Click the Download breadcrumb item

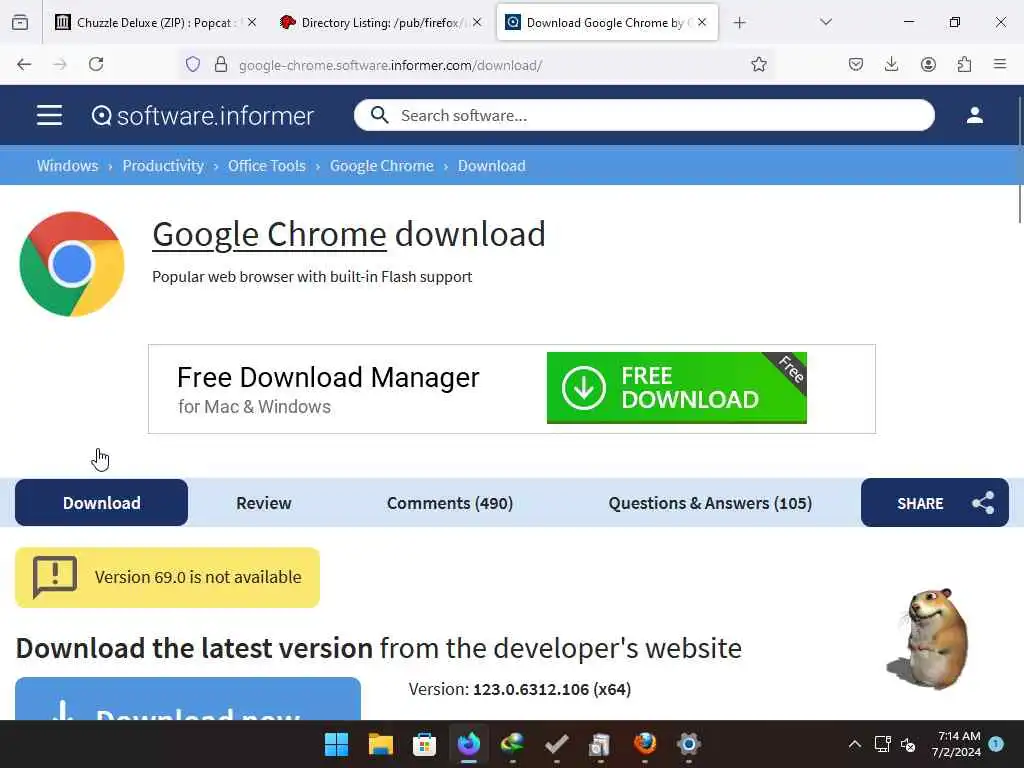pos(492,166)
